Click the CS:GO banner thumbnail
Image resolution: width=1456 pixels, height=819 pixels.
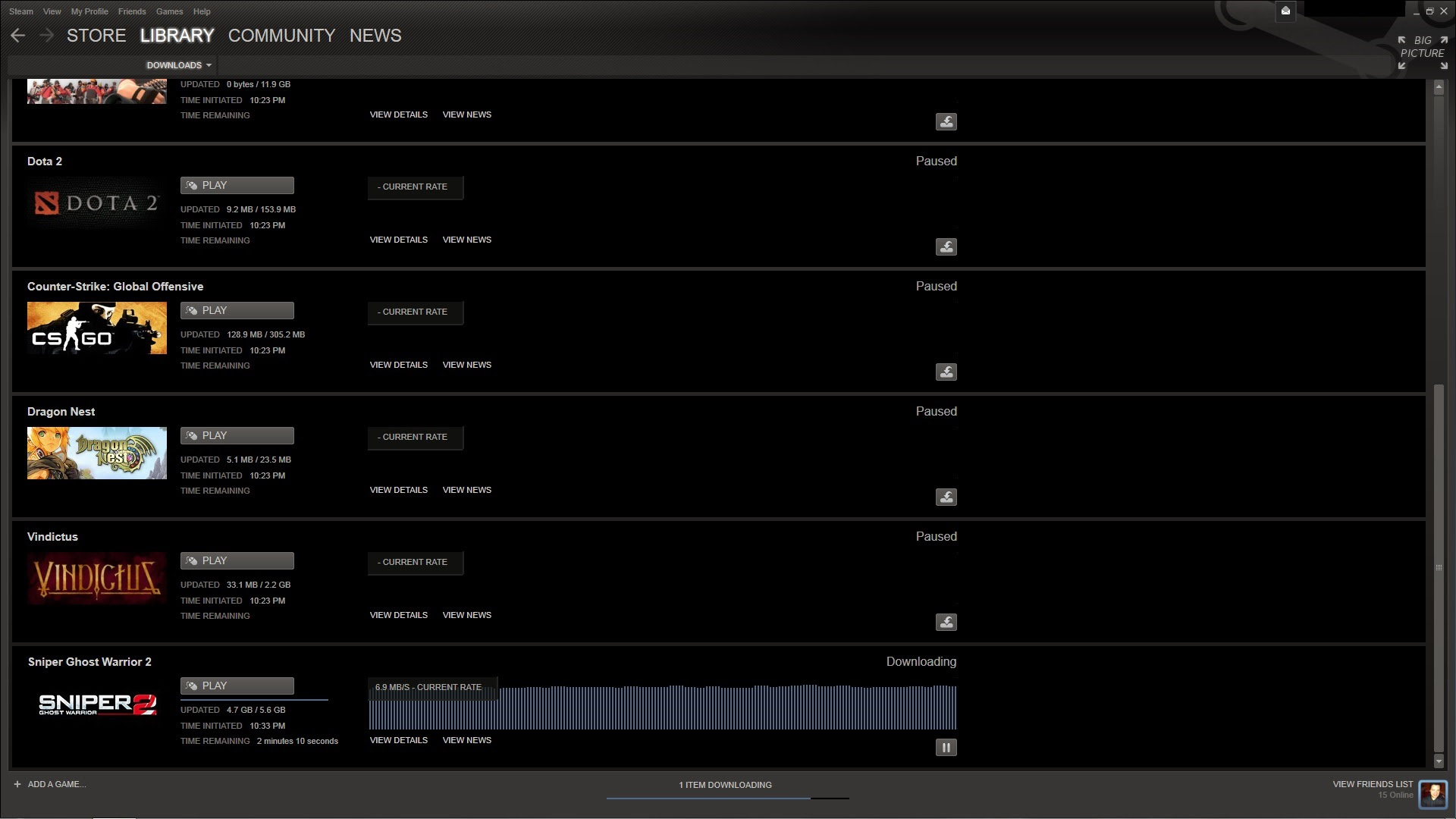click(x=97, y=328)
